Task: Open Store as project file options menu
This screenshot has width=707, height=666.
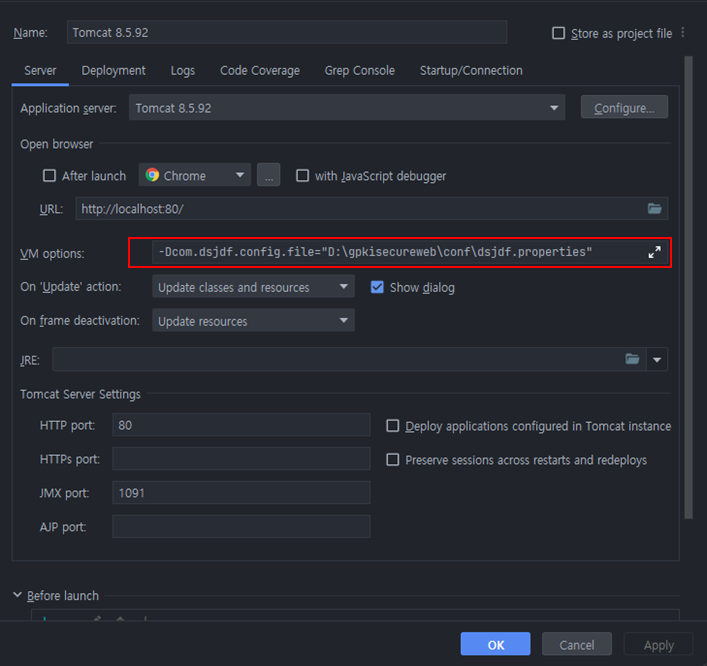Action: coord(683,32)
